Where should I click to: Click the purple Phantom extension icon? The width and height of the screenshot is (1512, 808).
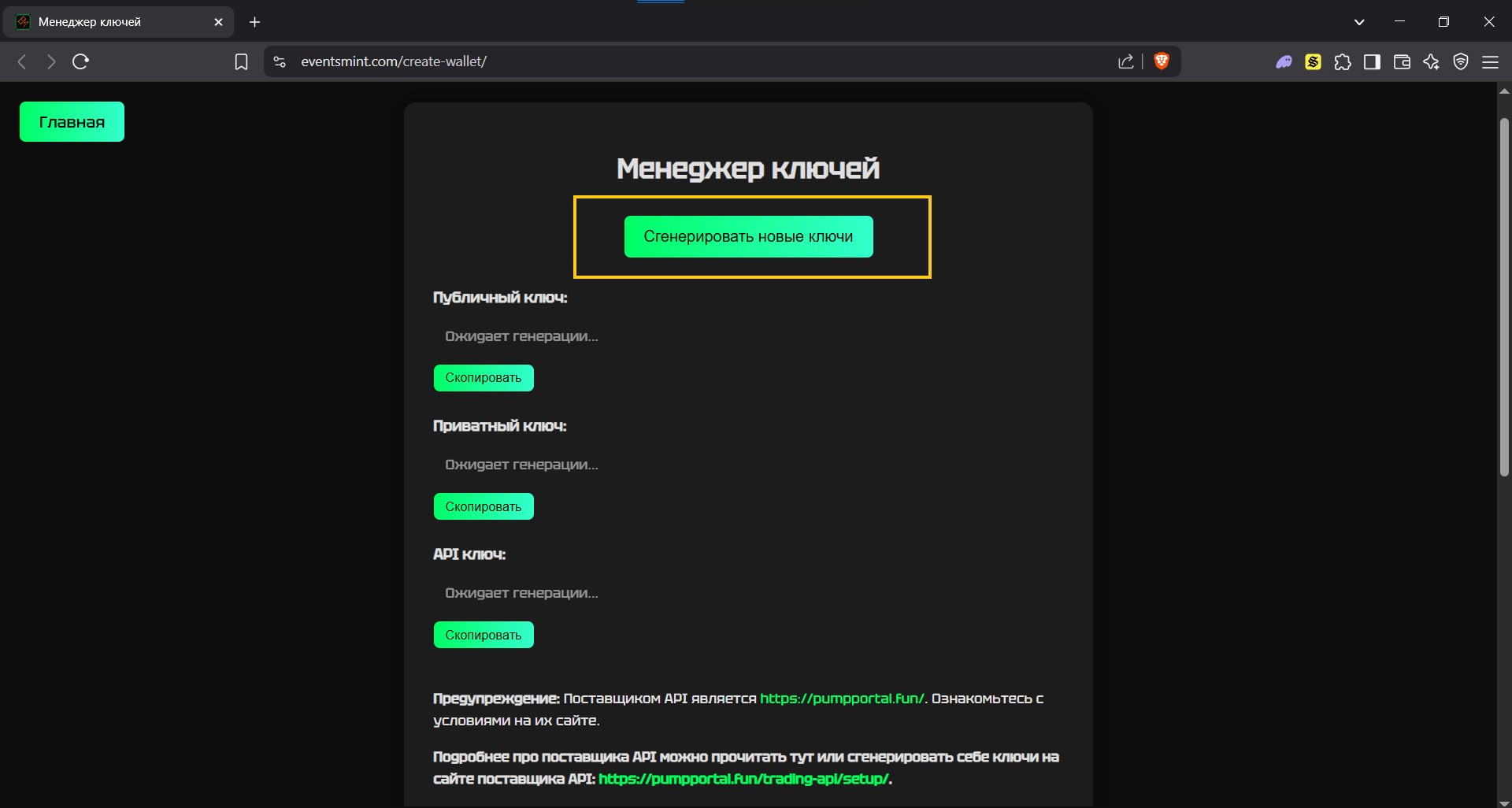(1284, 62)
